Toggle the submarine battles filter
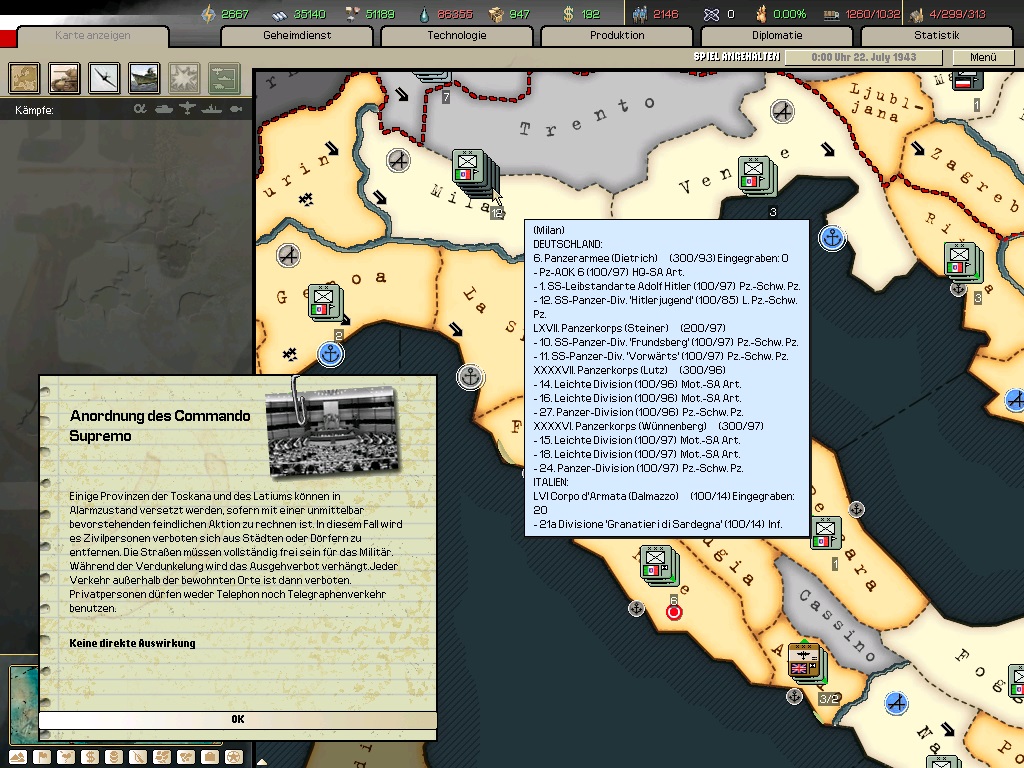1024x768 pixels. pyautogui.click(x=236, y=109)
